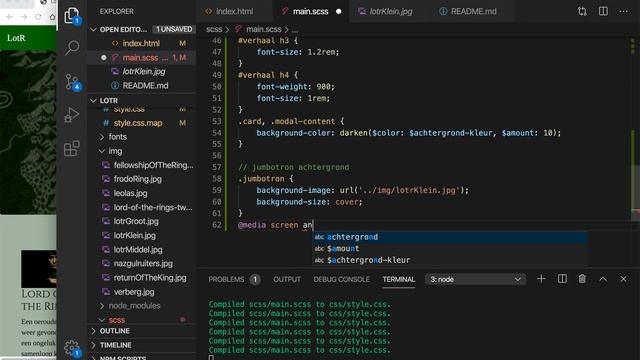
Task: Click line number 54 in the gutter
Action: click(217, 133)
